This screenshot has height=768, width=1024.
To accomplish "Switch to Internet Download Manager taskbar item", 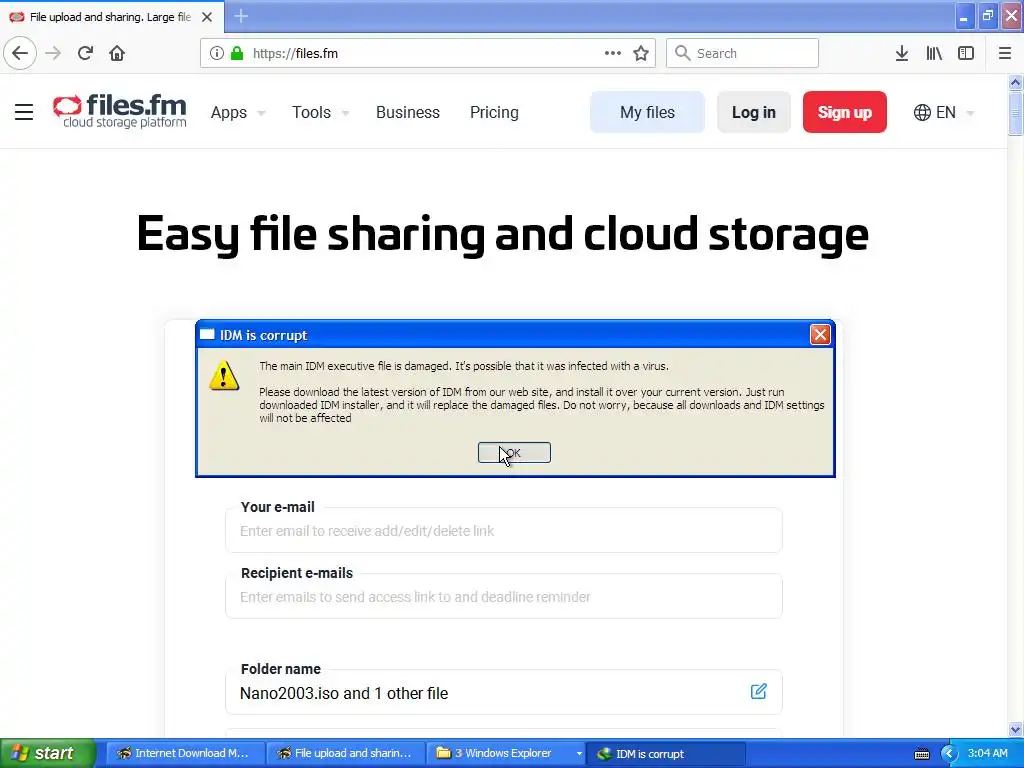I will 185,754.
